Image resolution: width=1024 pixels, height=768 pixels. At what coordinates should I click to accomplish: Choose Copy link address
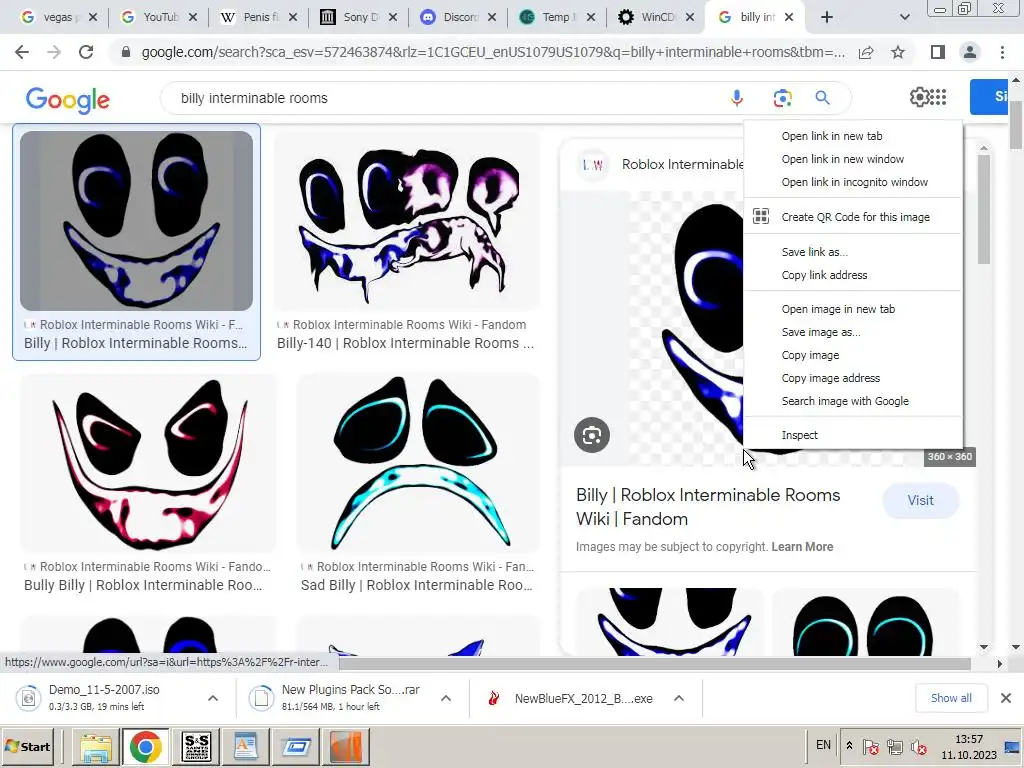tap(824, 275)
